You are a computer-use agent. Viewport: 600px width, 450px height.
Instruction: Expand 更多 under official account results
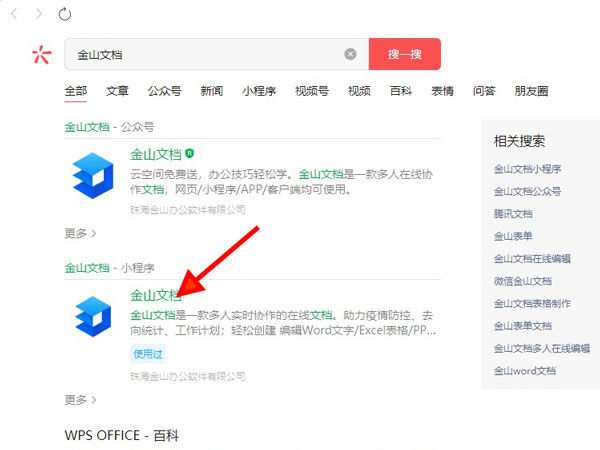point(80,233)
